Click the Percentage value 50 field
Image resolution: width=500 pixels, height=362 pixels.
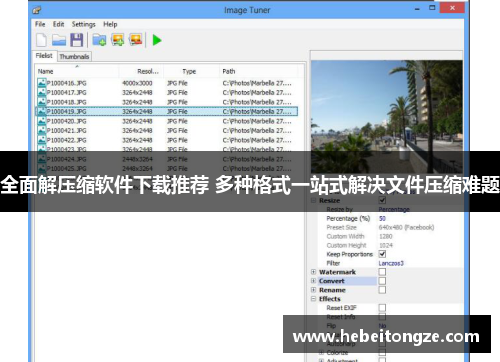tap(419, 219)
